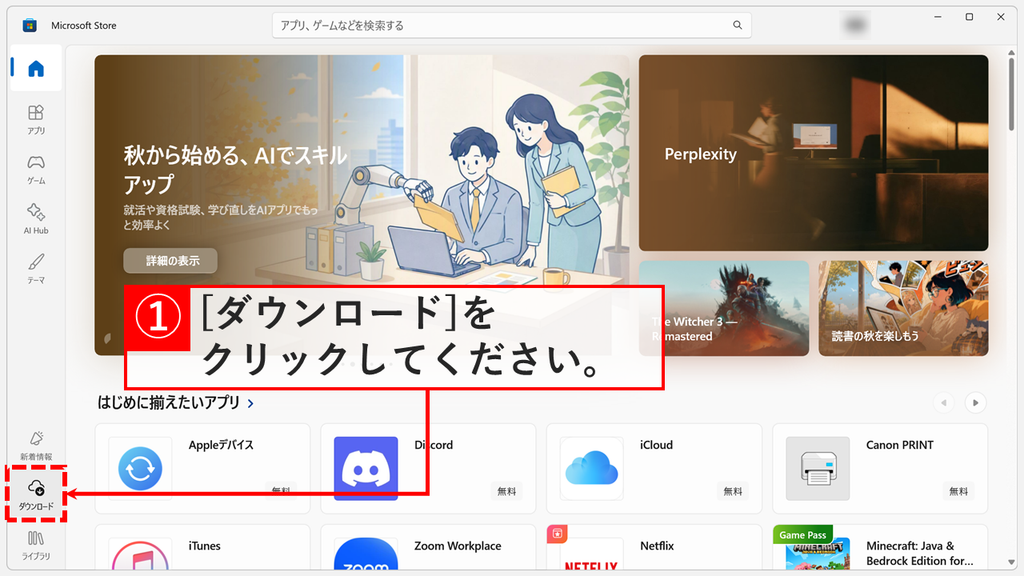Screen dimensions: 1024x576
Task: Click the search magnifier icon
Action: (x=737, y=25)
